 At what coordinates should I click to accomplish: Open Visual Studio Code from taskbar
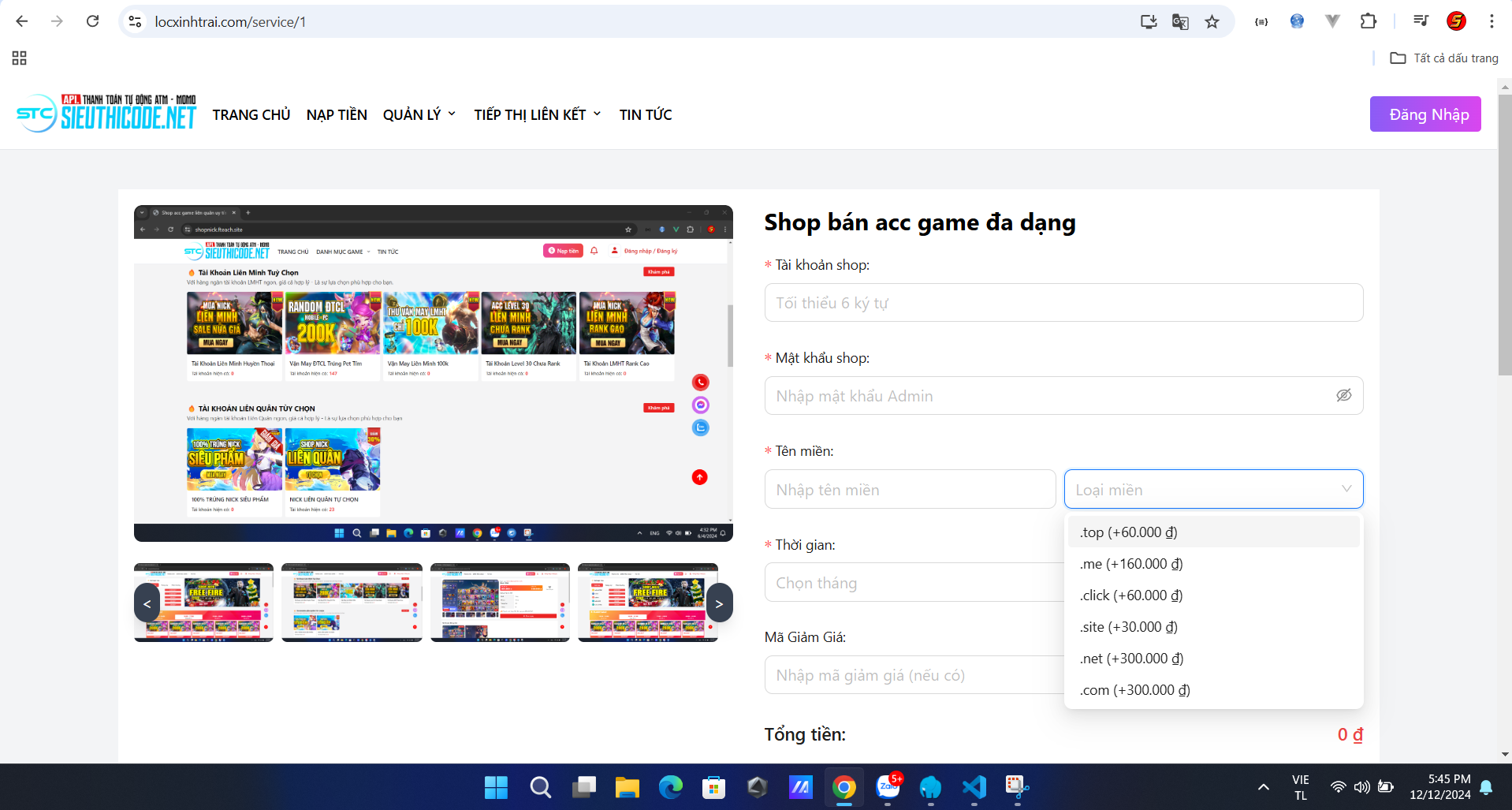[x=974, y=787]
